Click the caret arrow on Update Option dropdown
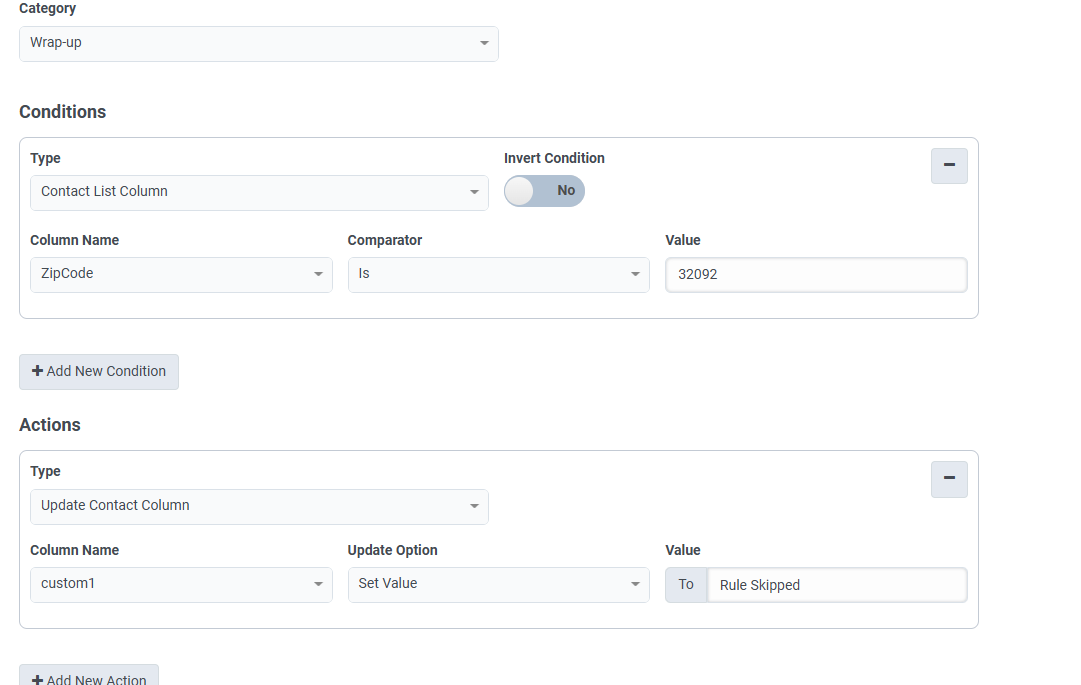Screen dimensions: 1081x685 point(635,584)
